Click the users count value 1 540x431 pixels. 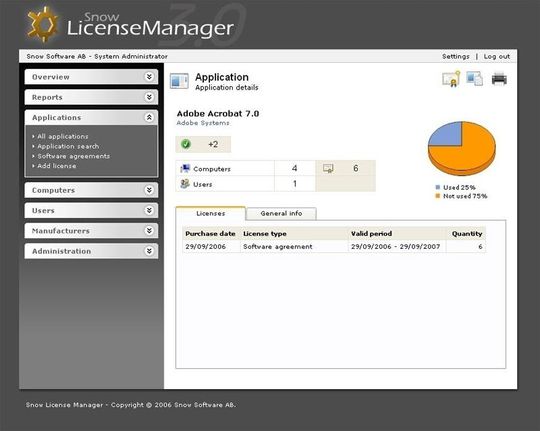(x=295, y=184)
